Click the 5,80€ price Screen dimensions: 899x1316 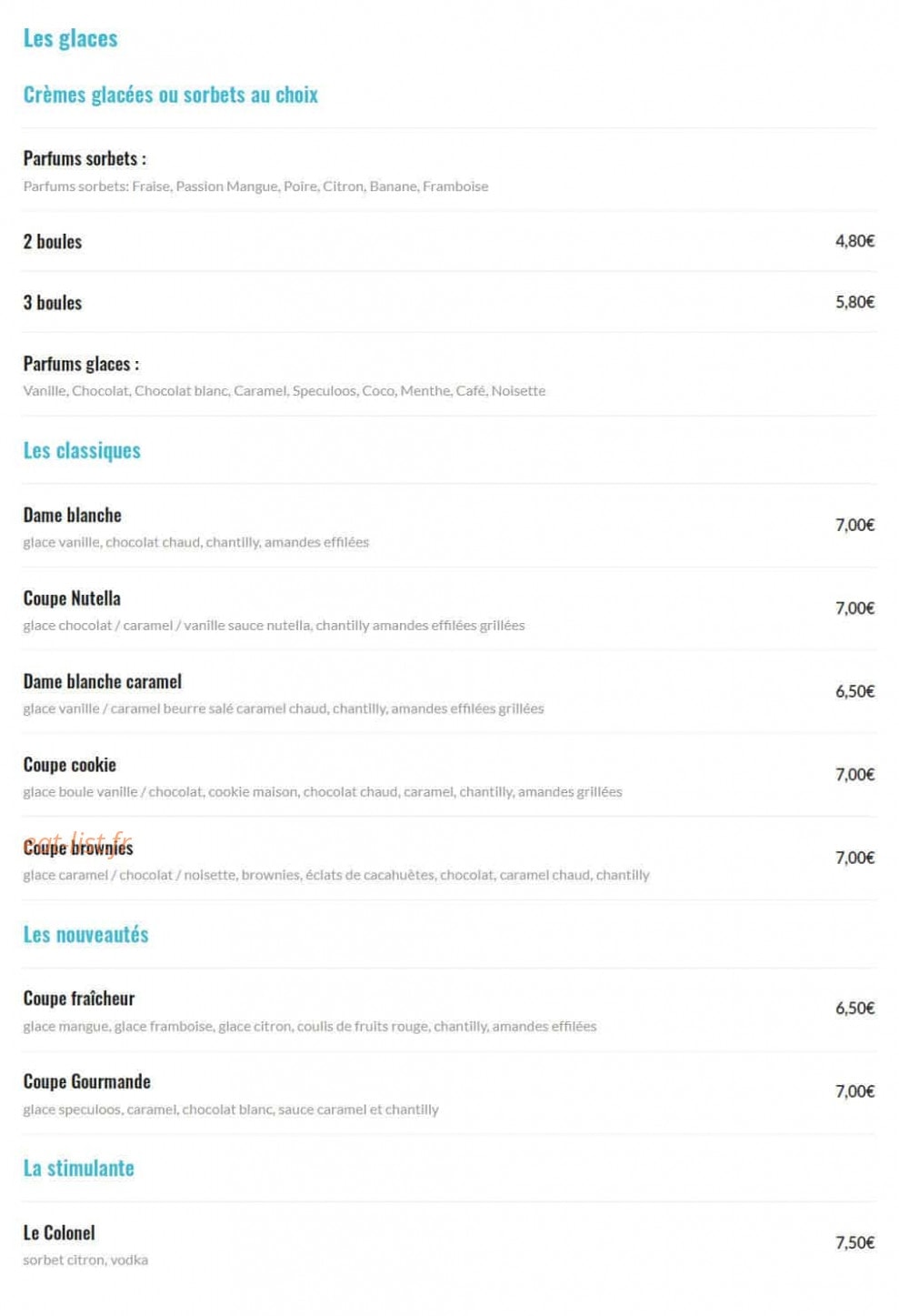click(854, 302)
